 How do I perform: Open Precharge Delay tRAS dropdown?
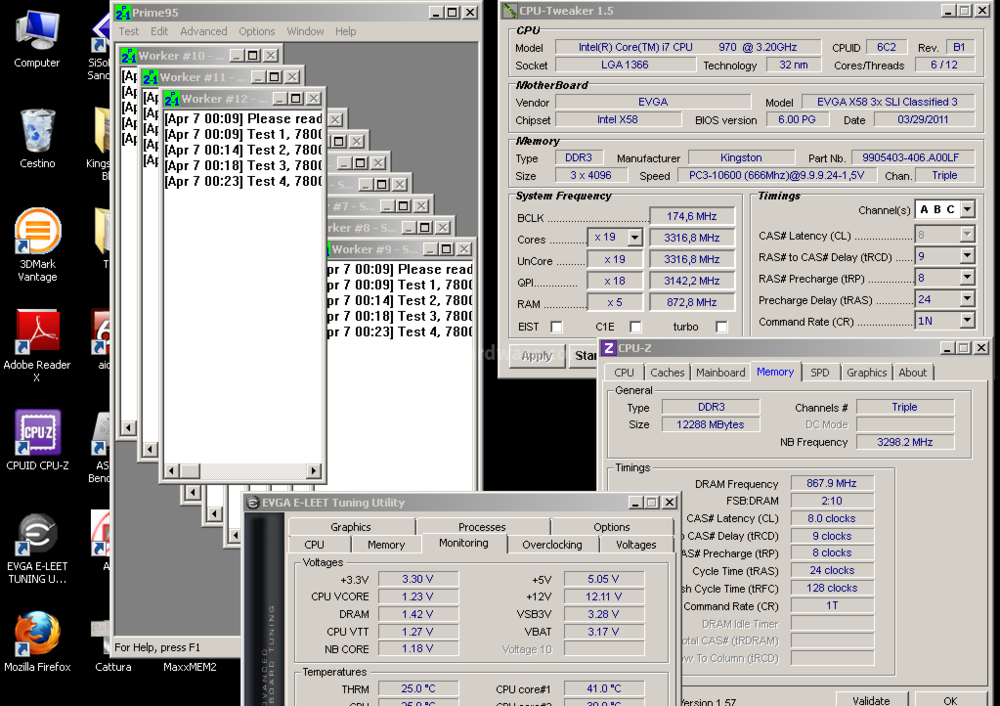point(967,299)
